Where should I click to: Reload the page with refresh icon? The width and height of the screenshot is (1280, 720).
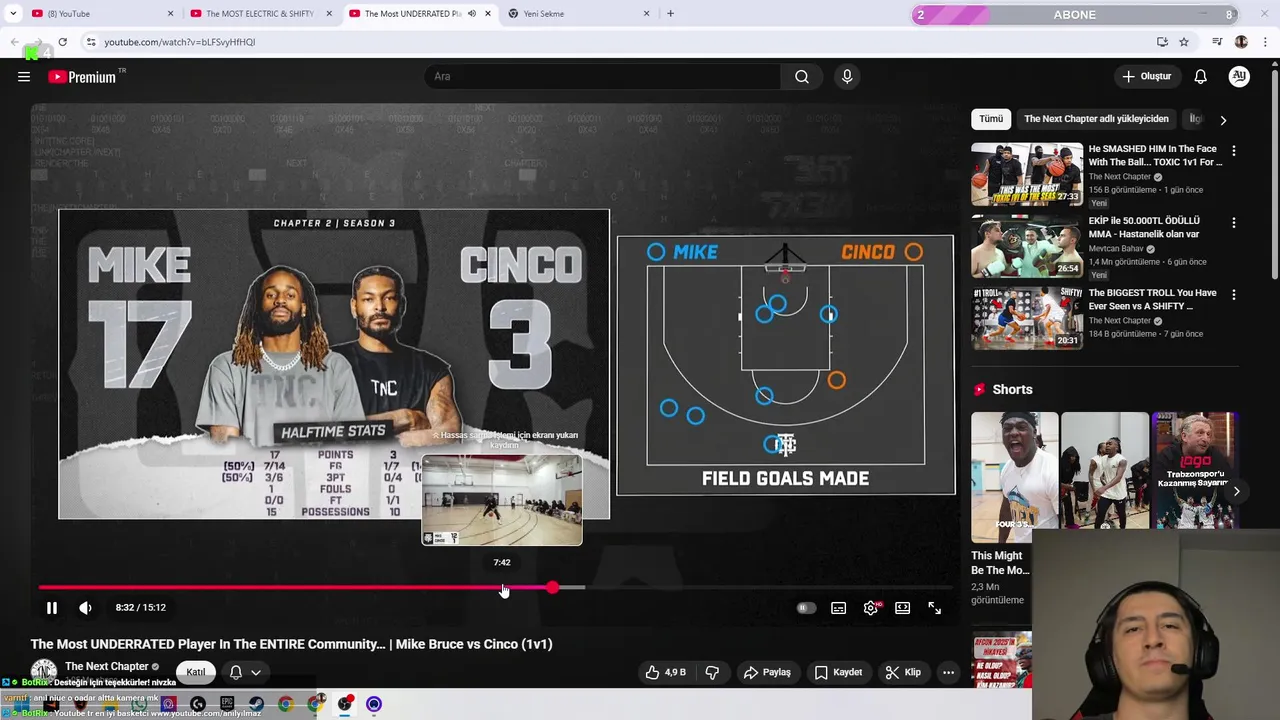pyautogui.click(x=62, y=42)
